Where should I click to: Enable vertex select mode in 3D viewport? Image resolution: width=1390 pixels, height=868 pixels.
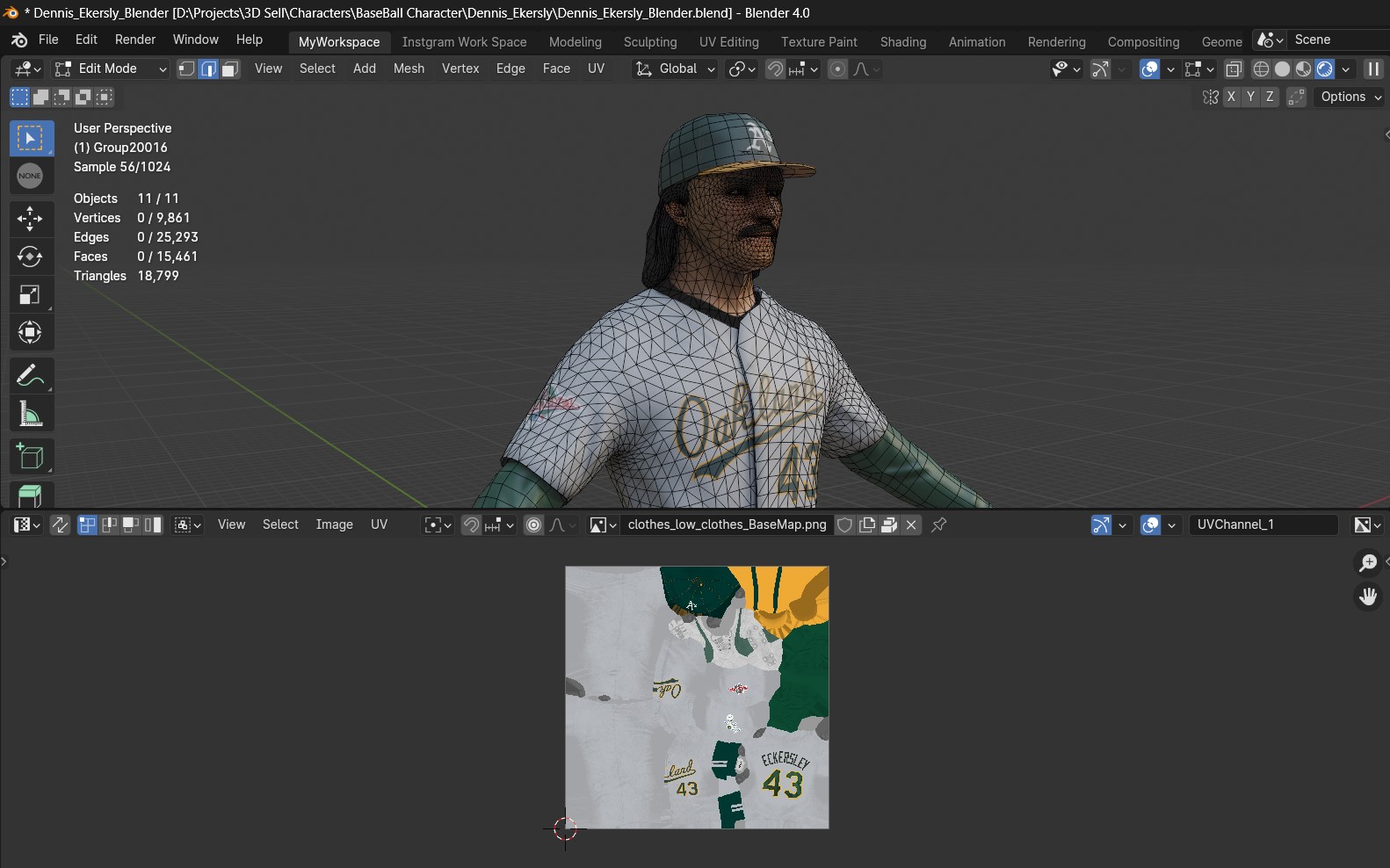[186, 69]
